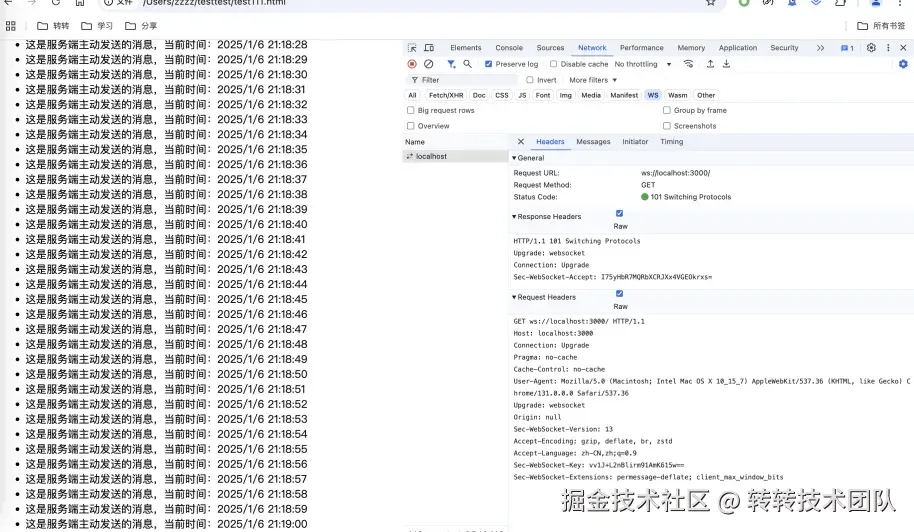Open blue network settings gear
Image resolution: width=914 pixels, height=532 pixels.
pyautogui.click(x=903, y=64)
